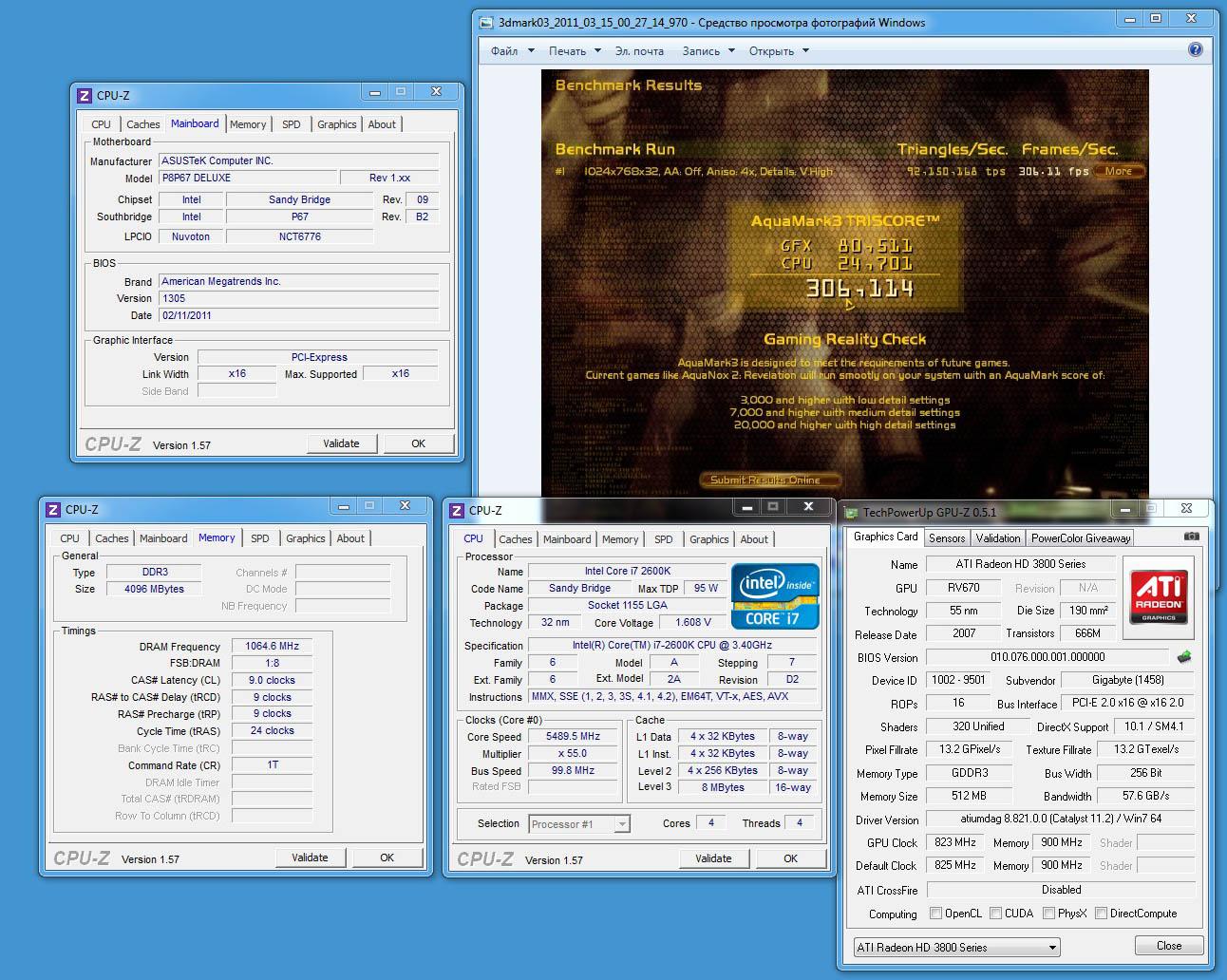Image resolution: width=1227 pixels, height=980 pixels.
Task: Open PowerColor Giveaway tab in GPU-Z
Action: [x=1081, y=537]
